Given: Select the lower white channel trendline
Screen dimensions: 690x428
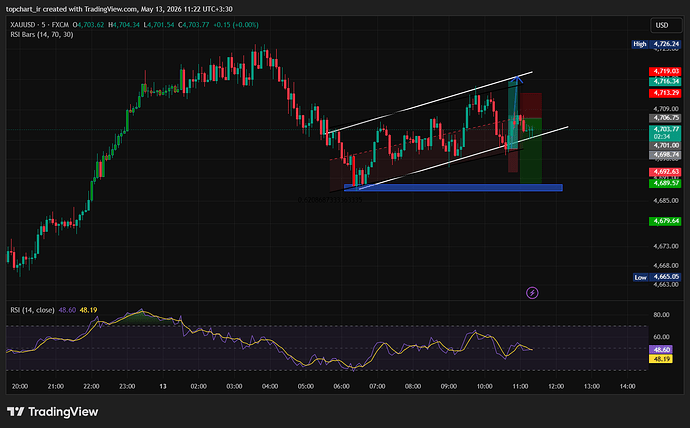Looking at the screenshot, I should (x=463, y=158).
